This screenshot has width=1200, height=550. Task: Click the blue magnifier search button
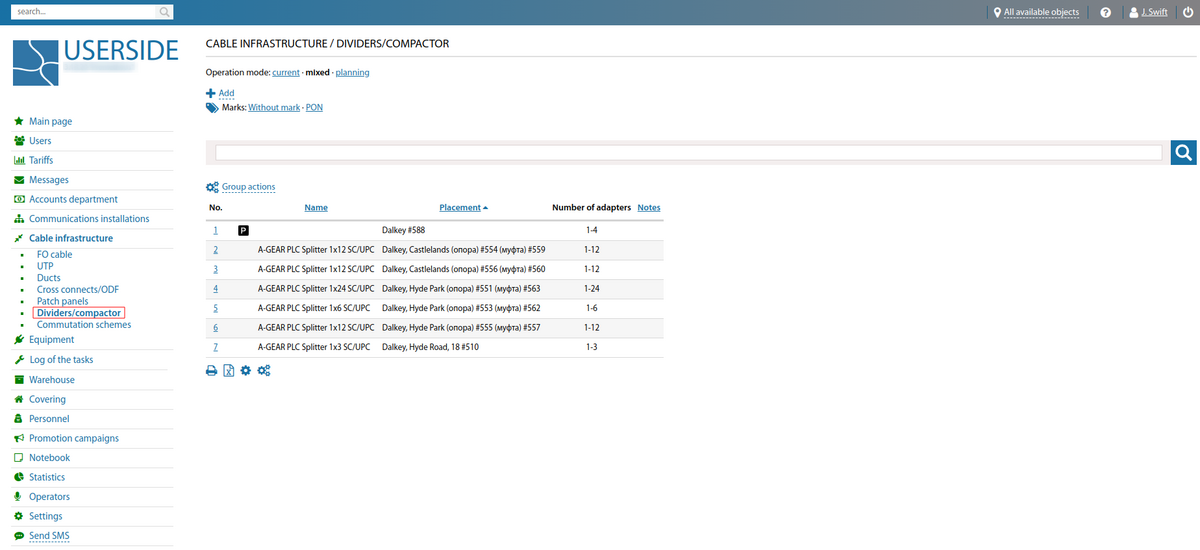(x=1183, y=152)
